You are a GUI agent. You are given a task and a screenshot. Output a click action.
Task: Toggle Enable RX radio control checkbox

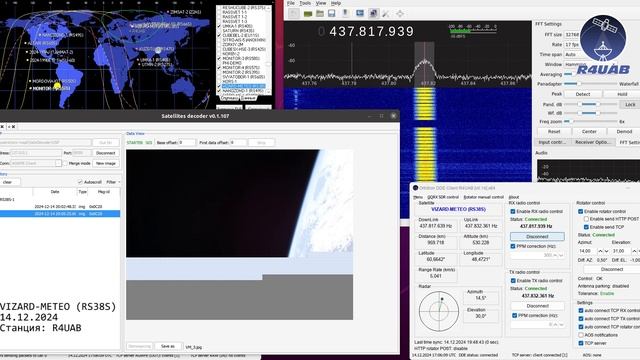tap(513, 211)
